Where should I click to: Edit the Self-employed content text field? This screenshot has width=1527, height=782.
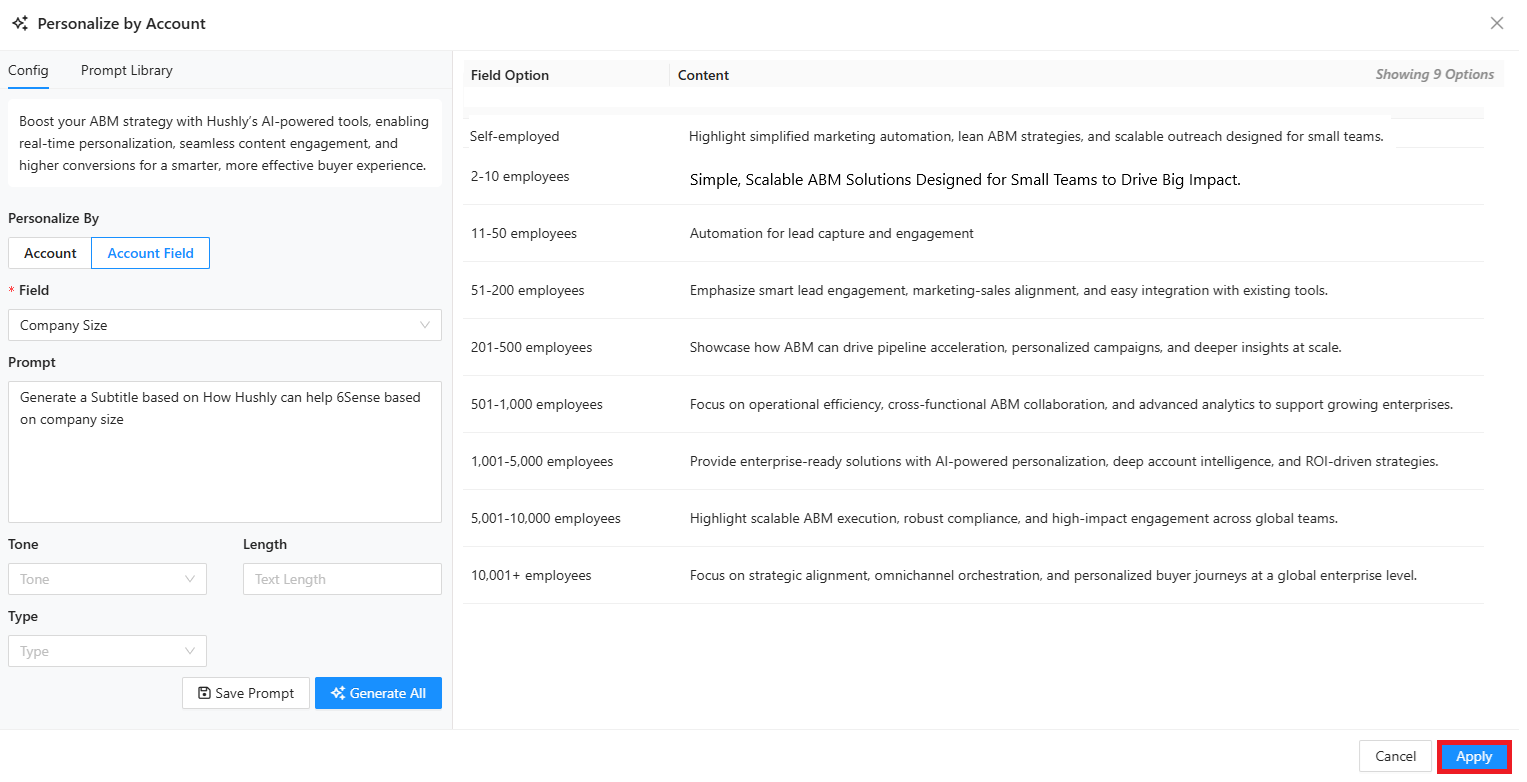click(1036, 136)
